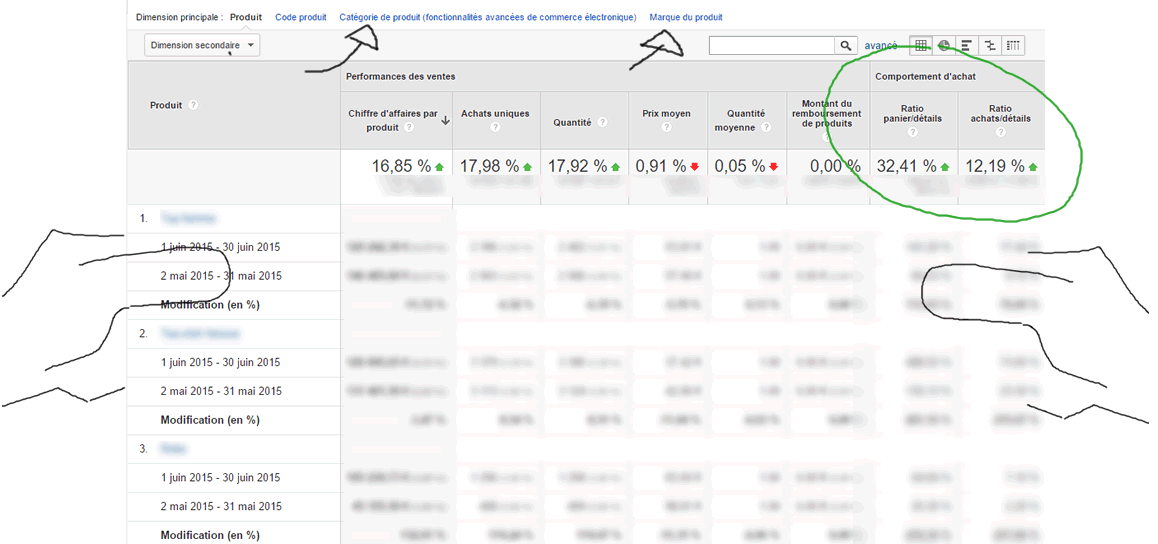Click help icon beside Quantité header
This screenshot has width=1158, height=544.
[603, 122]
